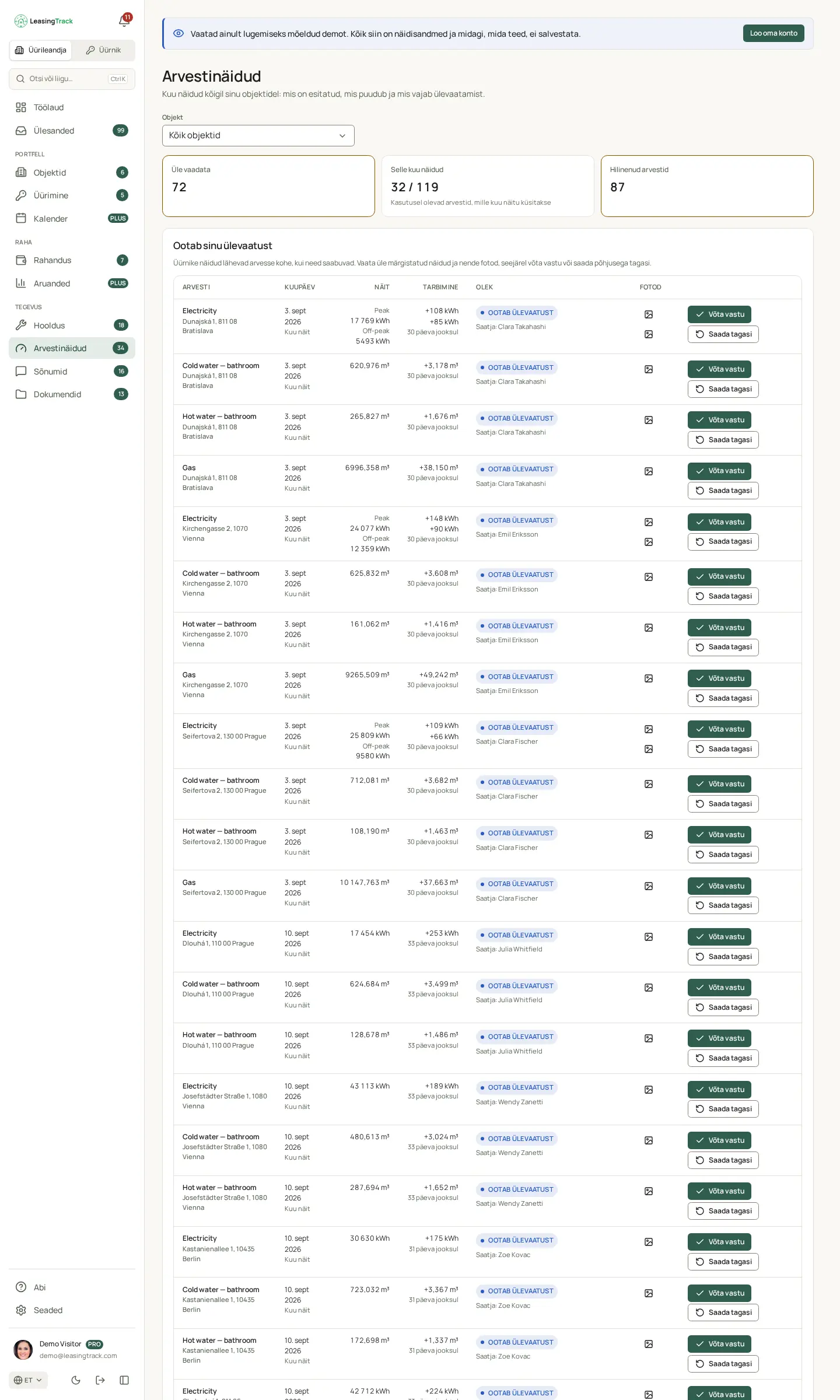
Task: View photo for Cold water Dunajská reading
Action: [649, 369]
